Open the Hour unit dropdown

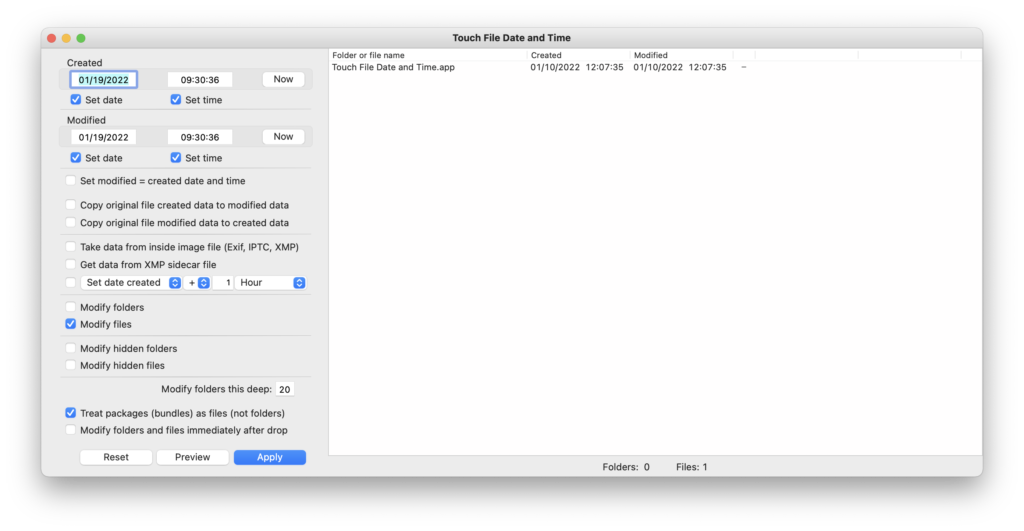click(x=270, y=282)
